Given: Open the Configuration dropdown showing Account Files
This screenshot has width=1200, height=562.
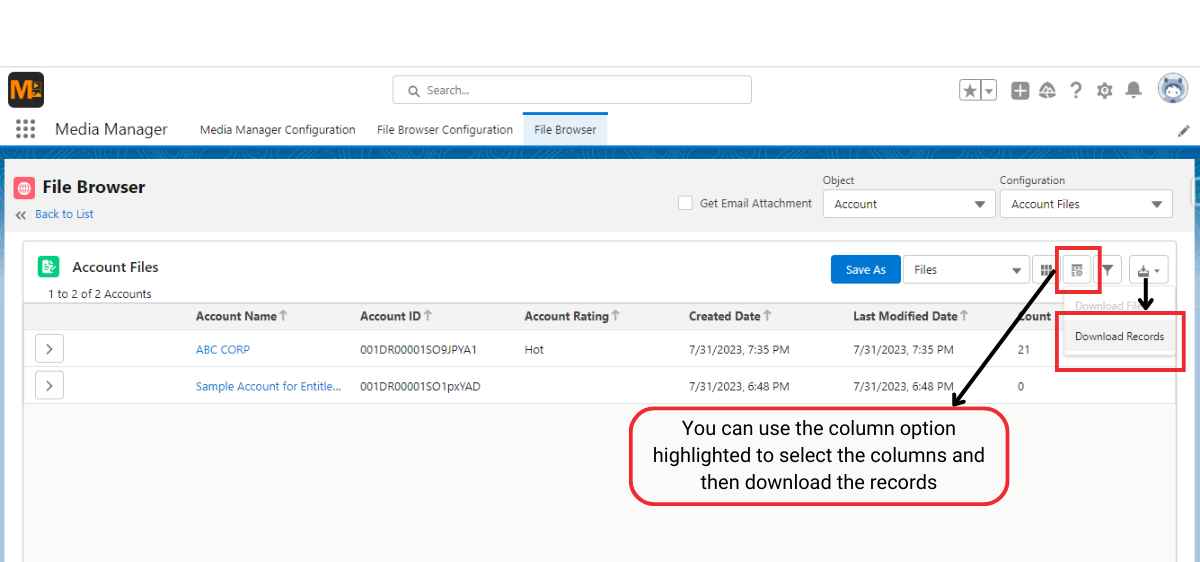Looking at the screenshot, I should pyautogui.click(x=1086, y=204).
